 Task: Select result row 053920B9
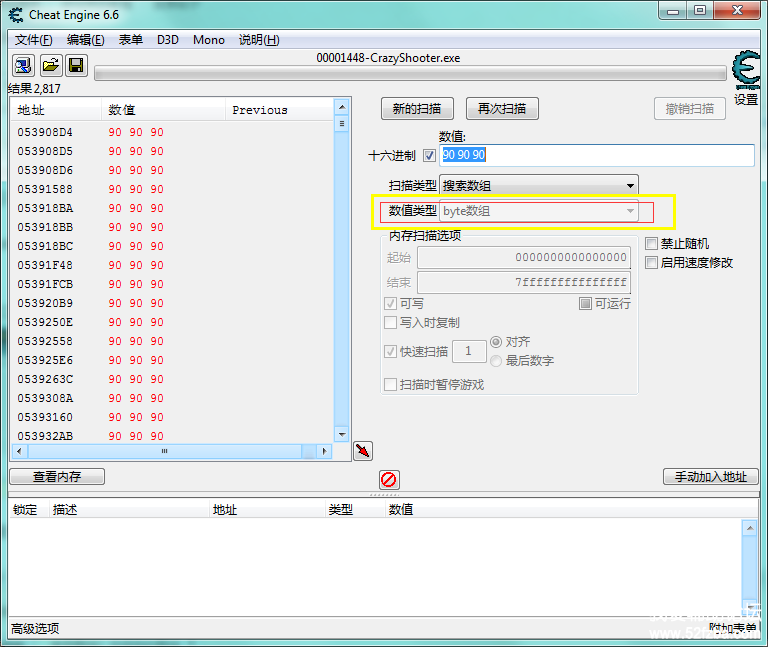click(172, 303)
